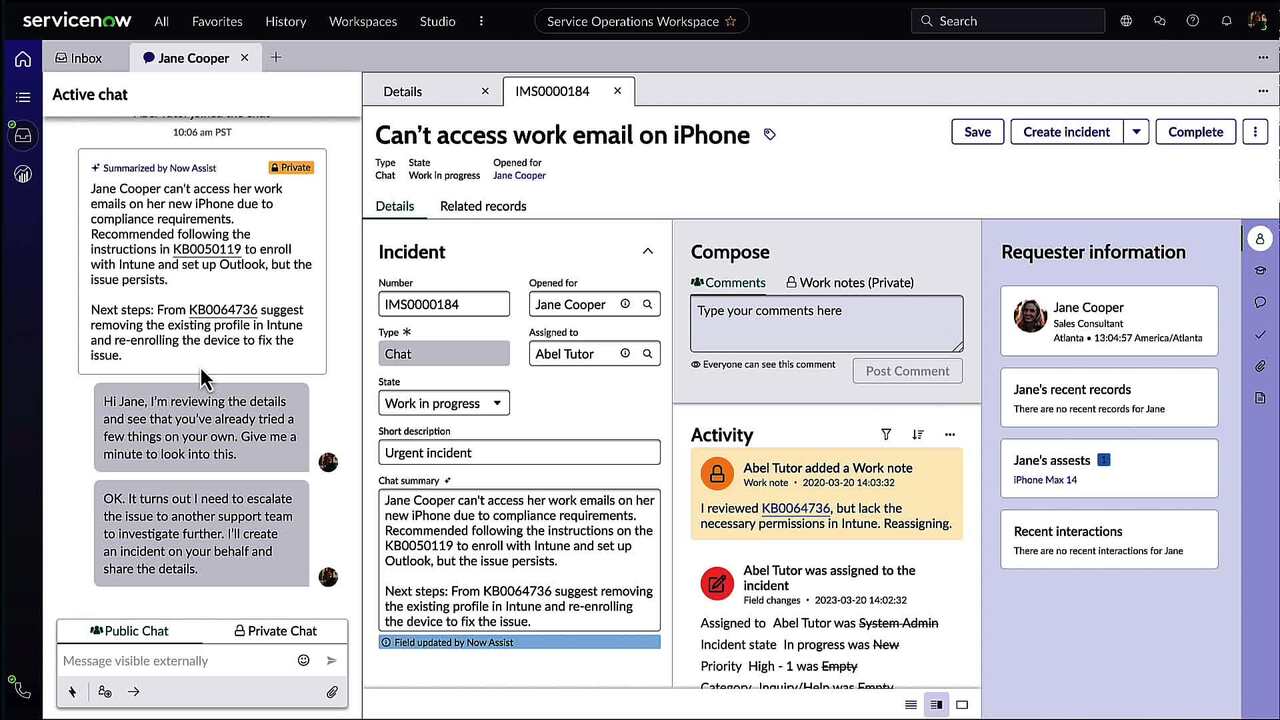Image resolution: width=1280 pixels, height=720 pixels.
Task: Open the Requester information person icon
Action: 1259,238
